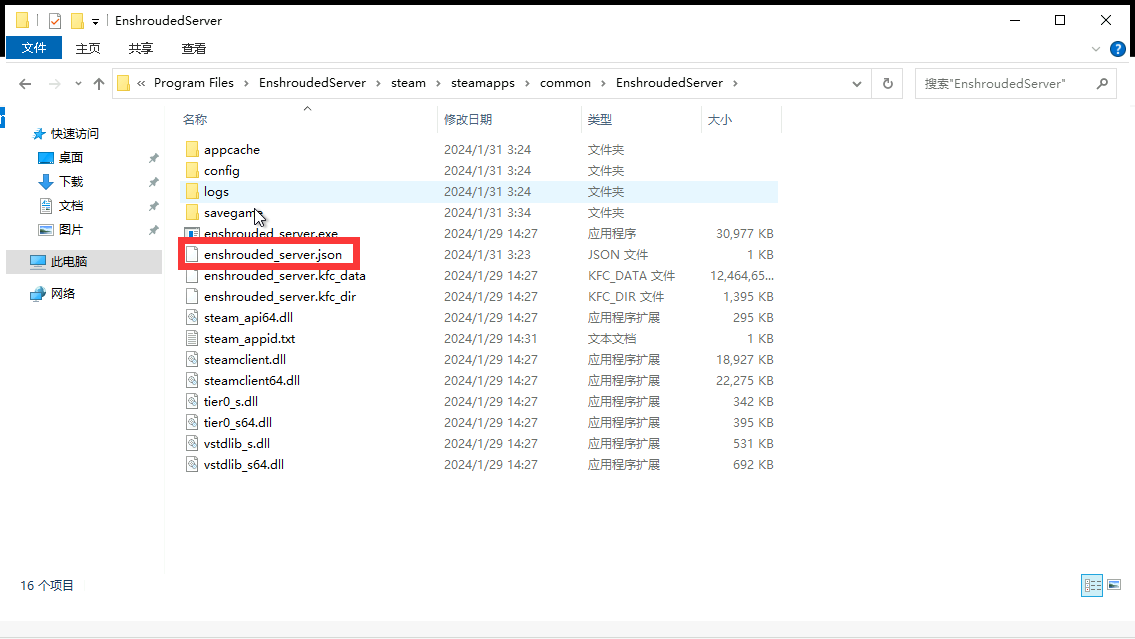This screenshot has width=1135, height=639.
Task: Select the tier0_s64.dll file
Action: (x=238, y=423)
